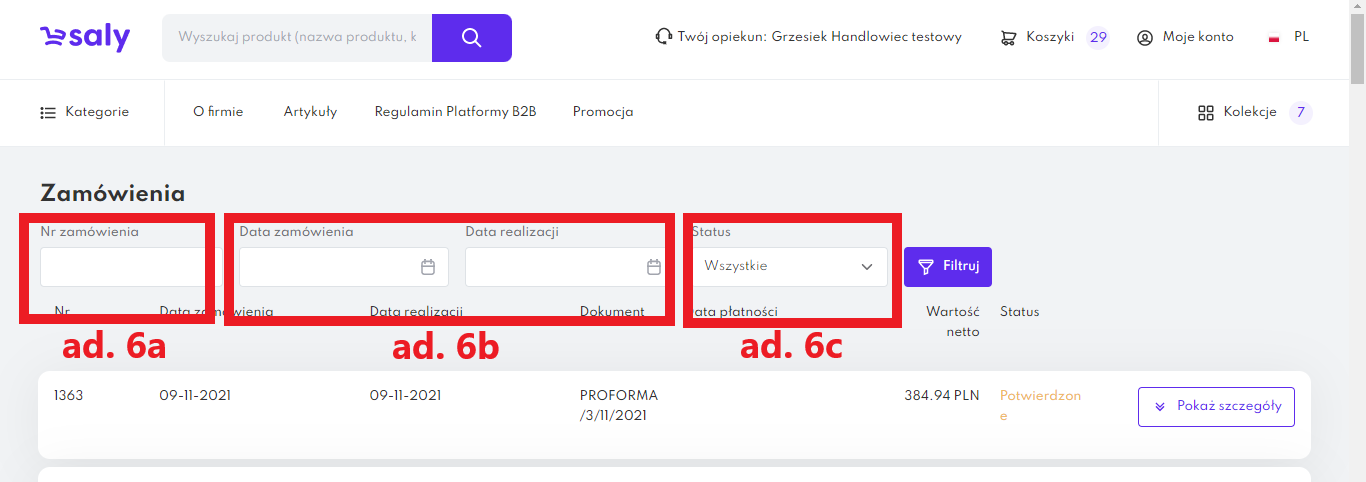Image resolution: width=1366 pixels, height=482 pixels.
Task: Click the purple search magnifier button
Action: (472, 38)
